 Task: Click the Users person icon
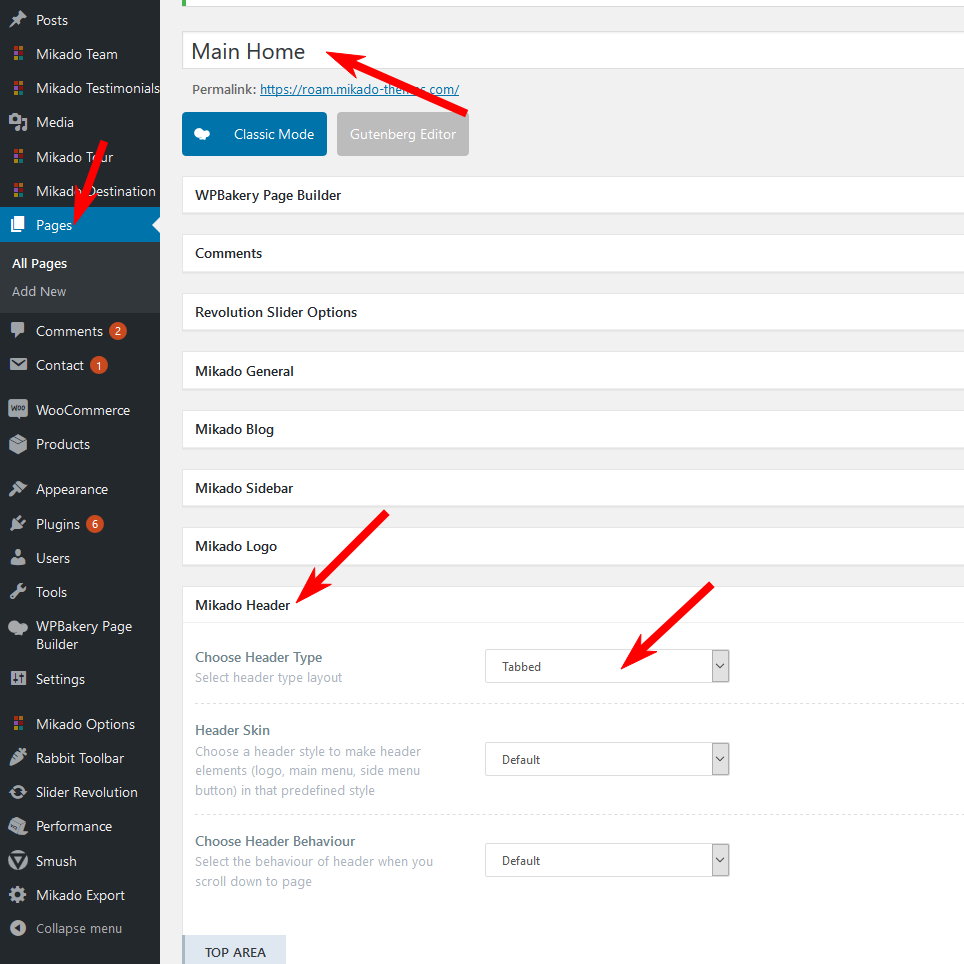point(18,558)
